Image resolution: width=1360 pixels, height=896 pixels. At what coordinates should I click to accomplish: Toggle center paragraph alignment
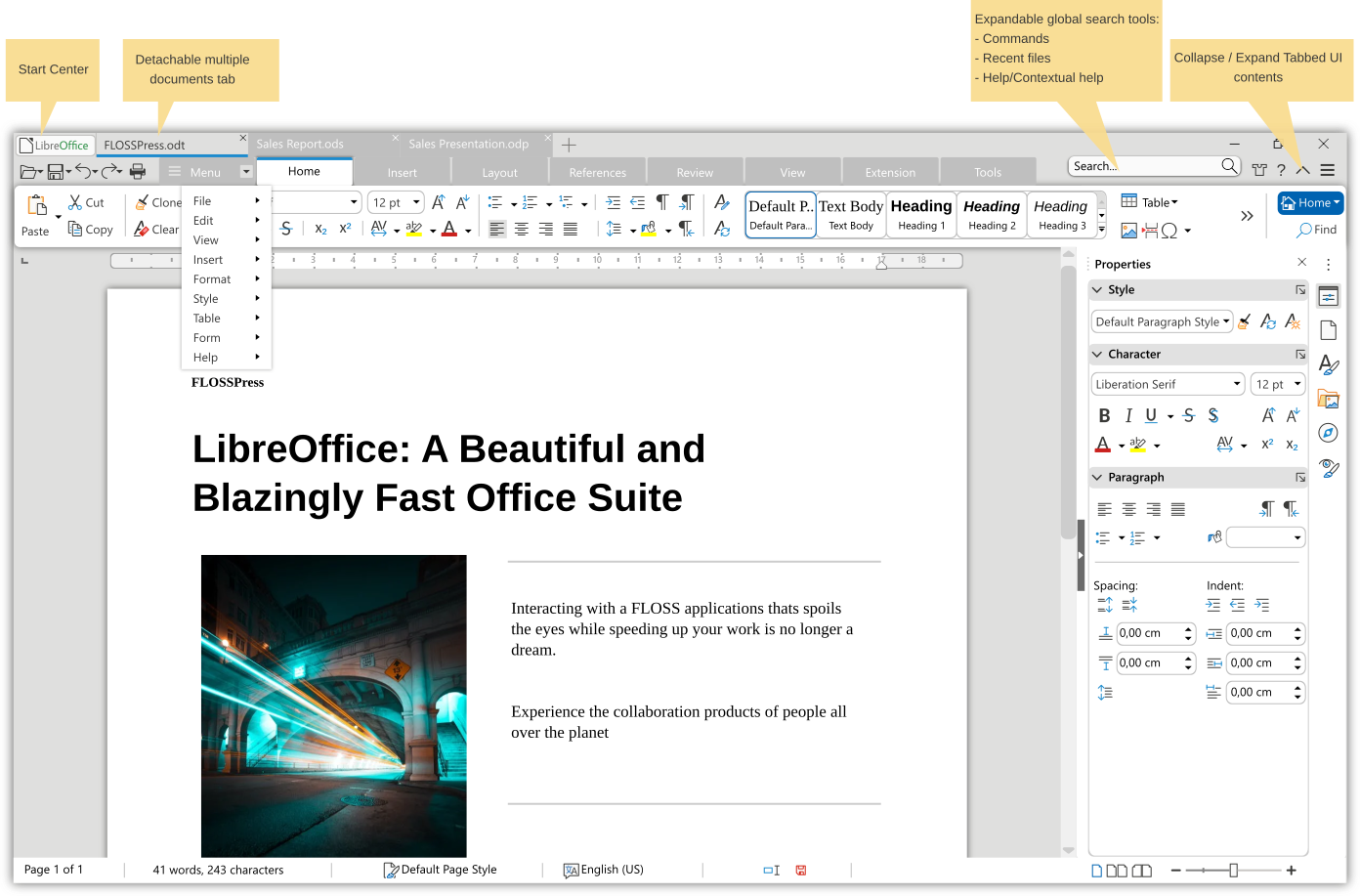tap(520, 228)
